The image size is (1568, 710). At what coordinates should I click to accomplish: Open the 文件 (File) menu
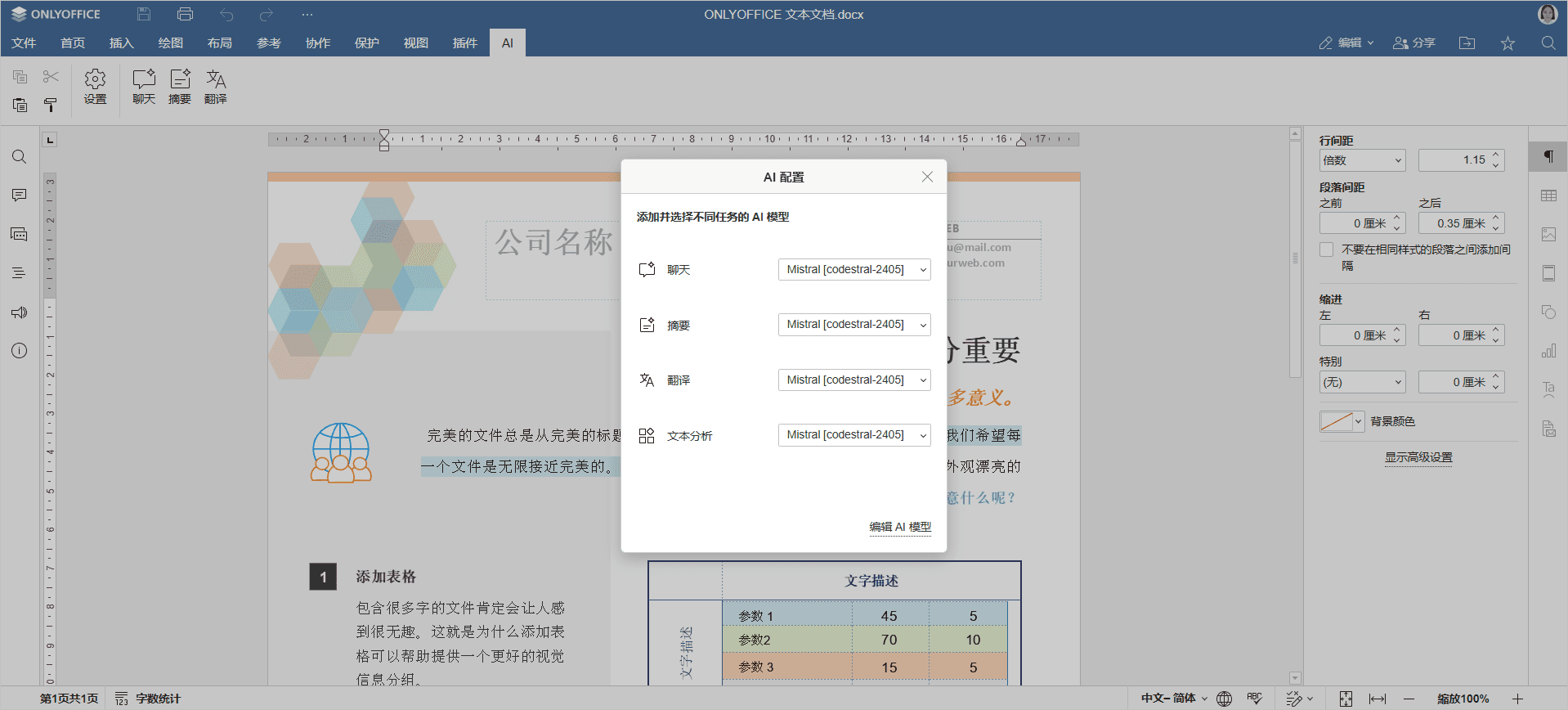[x=24, y=43]
